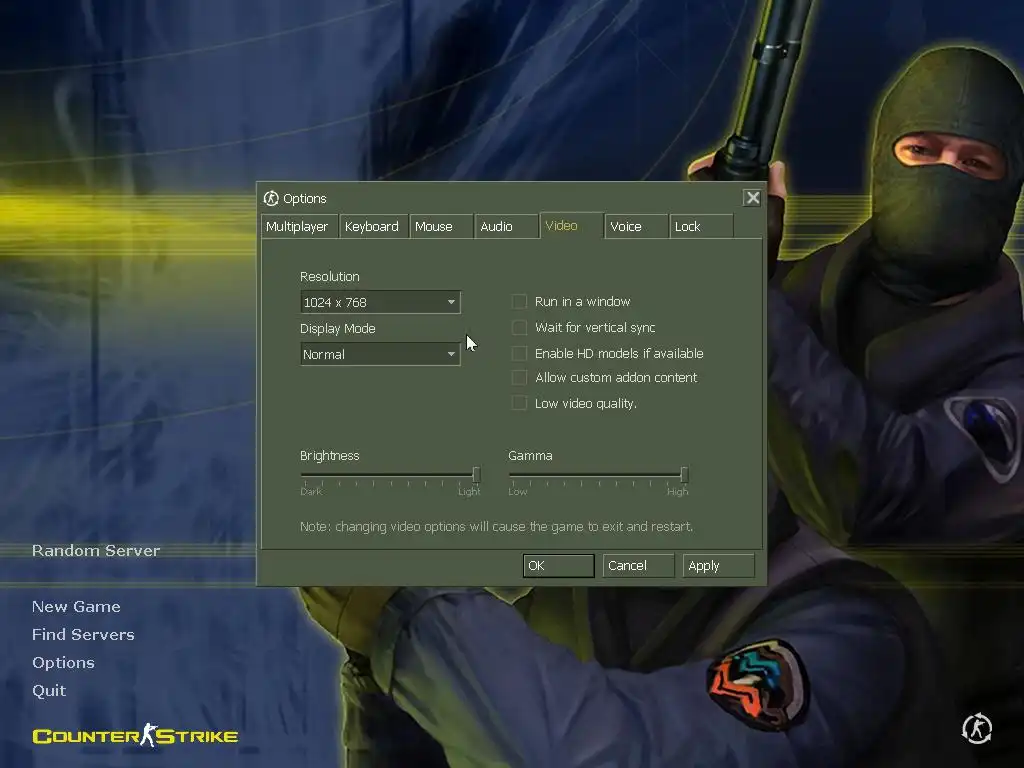1024x768 pixels.
Task: Click the Steam-style logo icon at bottom right
Action: click(x=977, y=728)
